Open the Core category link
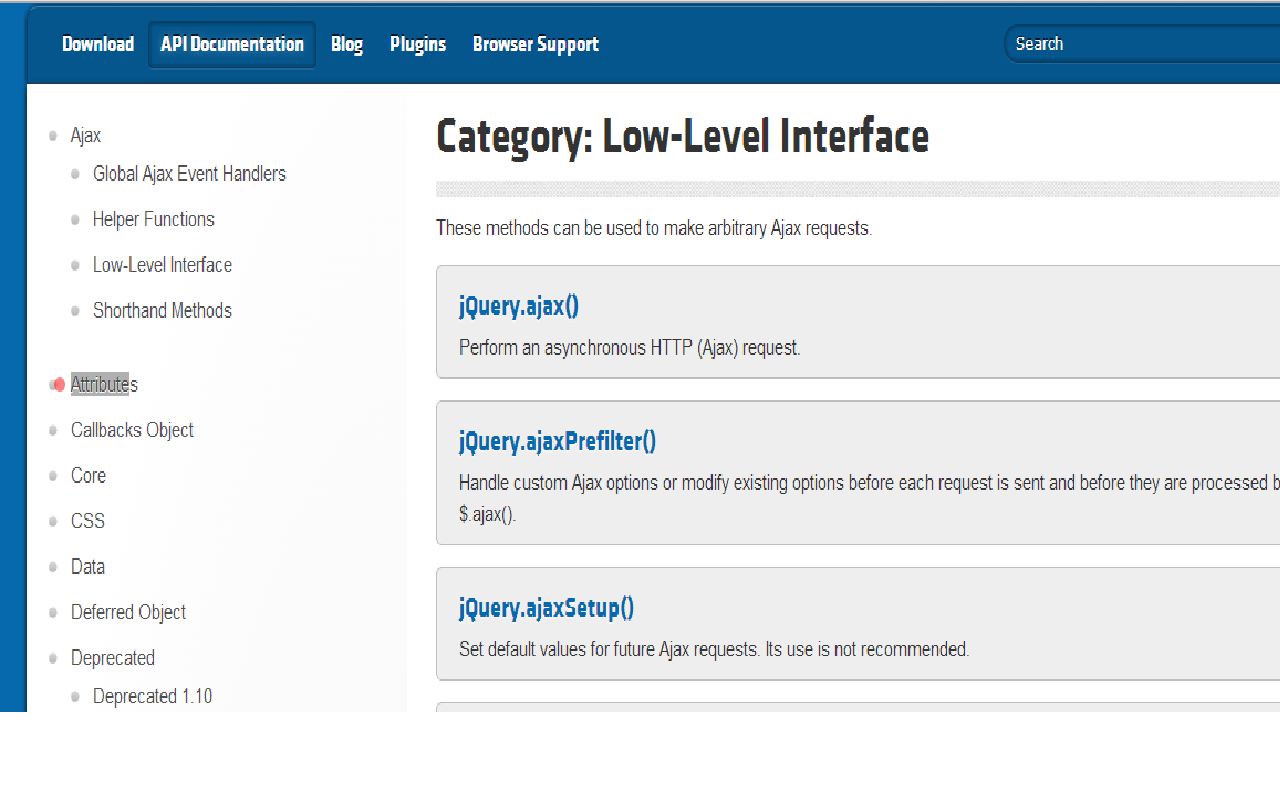This screenshot has height=800, width=1280. (x=88, y=476)
